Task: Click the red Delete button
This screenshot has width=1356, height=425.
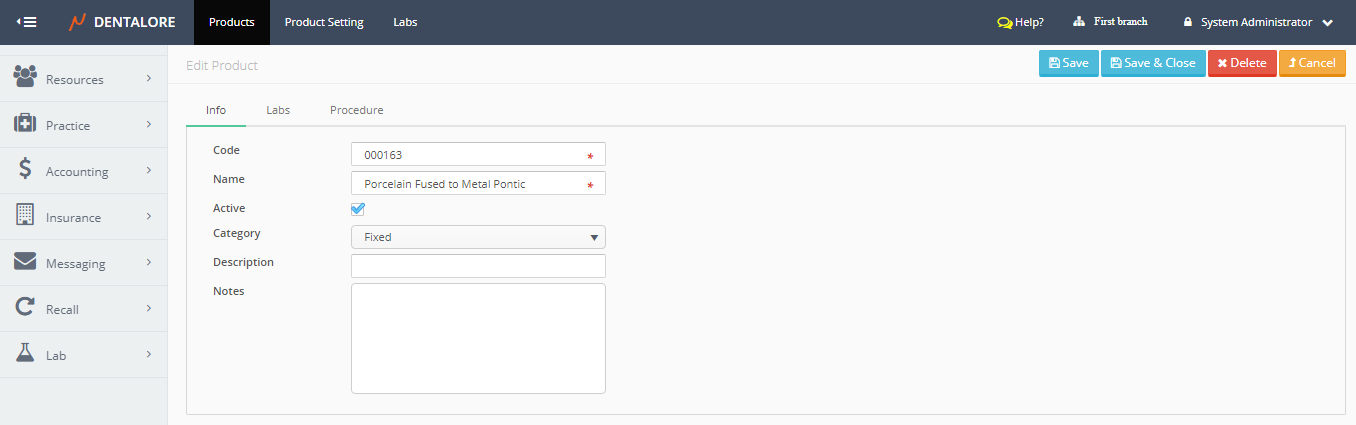Action: pyautogui.click(x=1241, y=63)
